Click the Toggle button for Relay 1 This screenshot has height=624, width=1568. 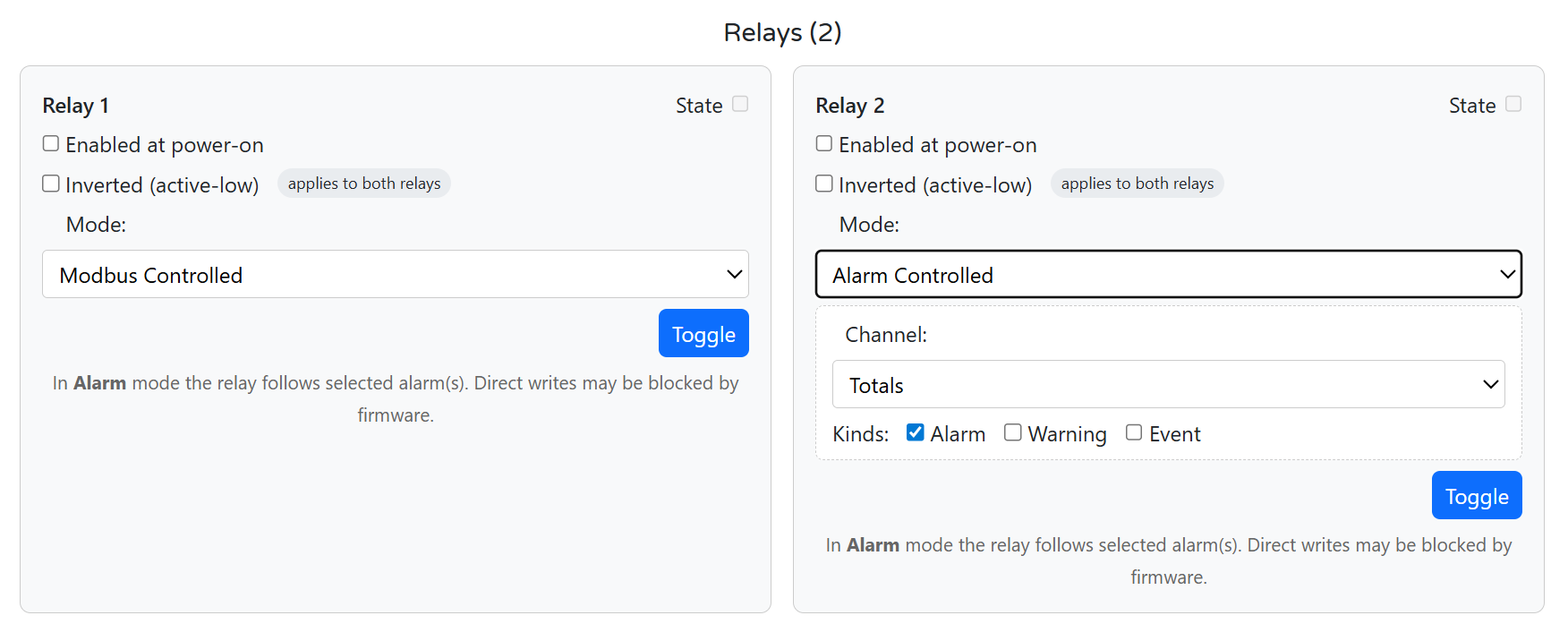click(x=703, y=333)
